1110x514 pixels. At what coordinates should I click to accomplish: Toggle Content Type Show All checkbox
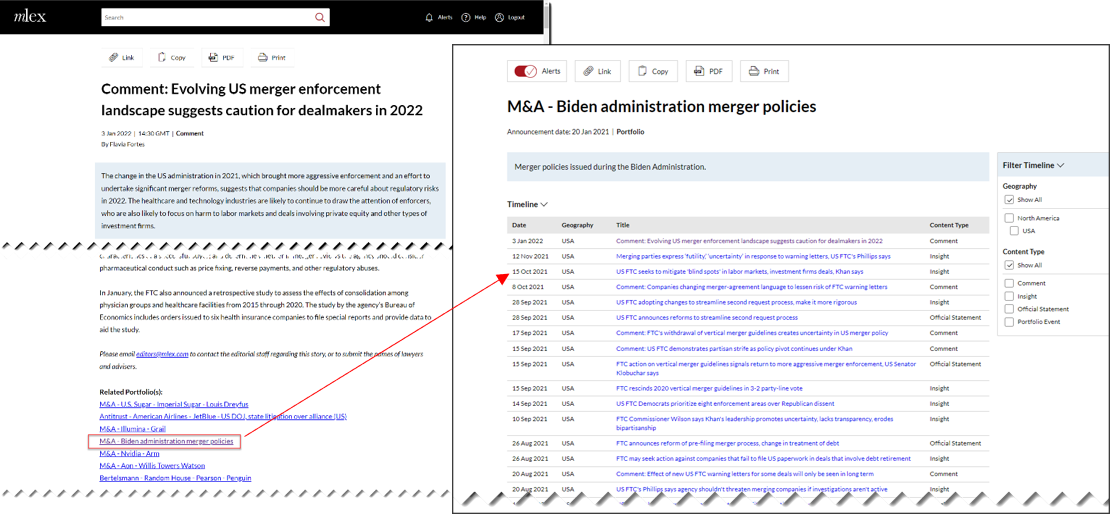tap(1009, 265)
